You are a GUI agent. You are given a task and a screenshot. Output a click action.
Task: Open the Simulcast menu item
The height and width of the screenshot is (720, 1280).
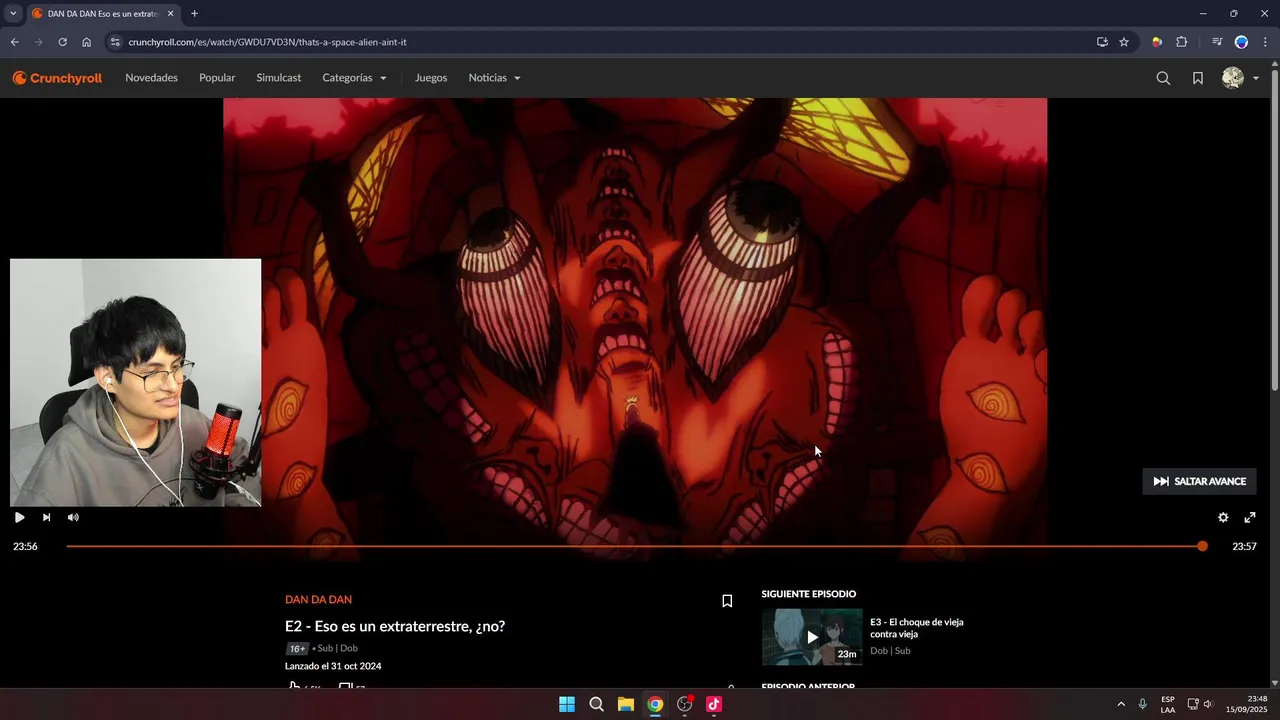[x=278, y=78]
